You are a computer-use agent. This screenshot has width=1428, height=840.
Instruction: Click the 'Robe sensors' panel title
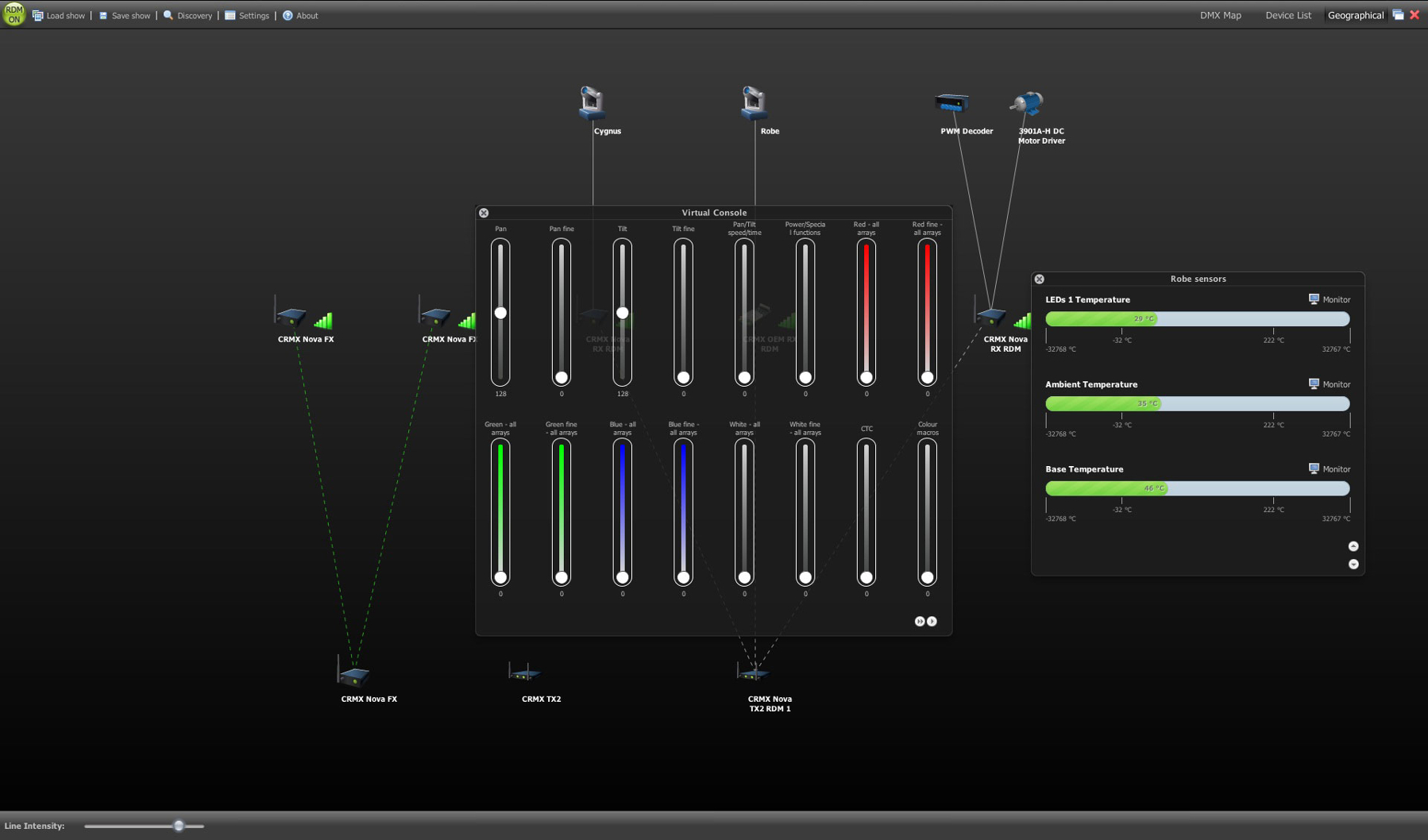tap(1198, 279)
